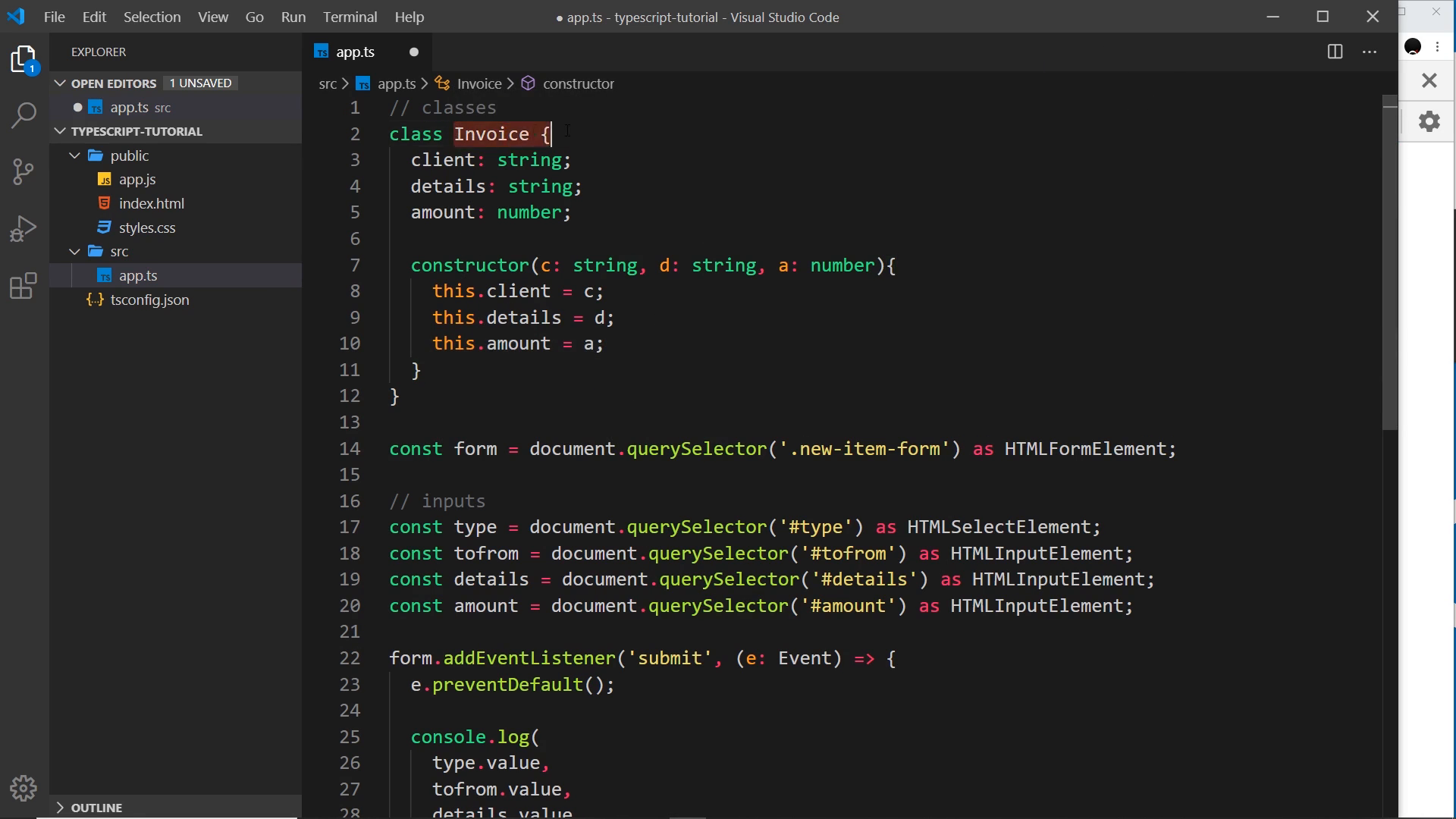The height and width of the screenshot is (819, 1456).
Task: Open styles.css in the explorer
Action: coord(147,227)
